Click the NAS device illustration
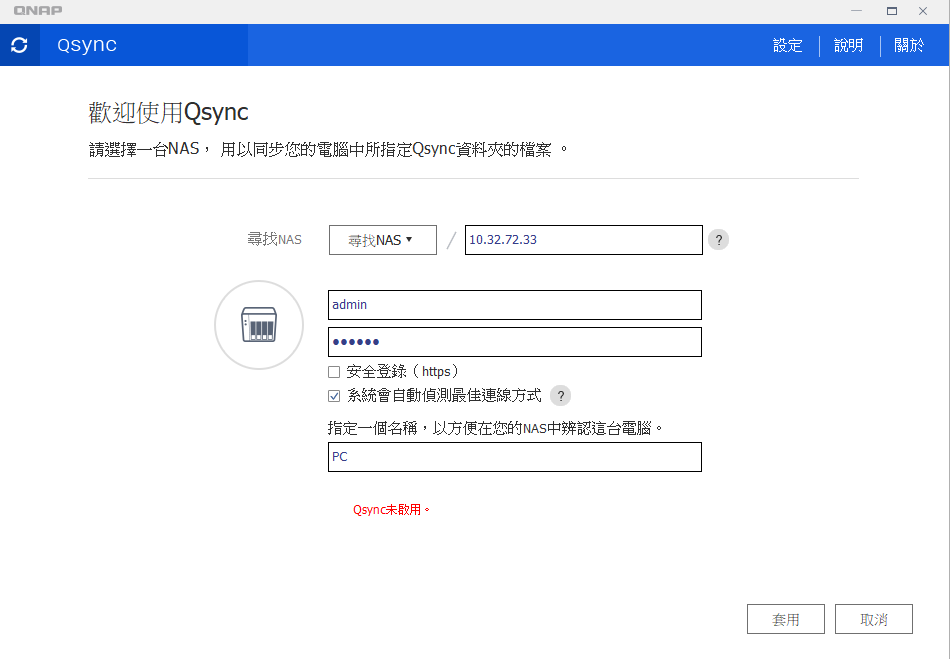 tap(258, 324)
